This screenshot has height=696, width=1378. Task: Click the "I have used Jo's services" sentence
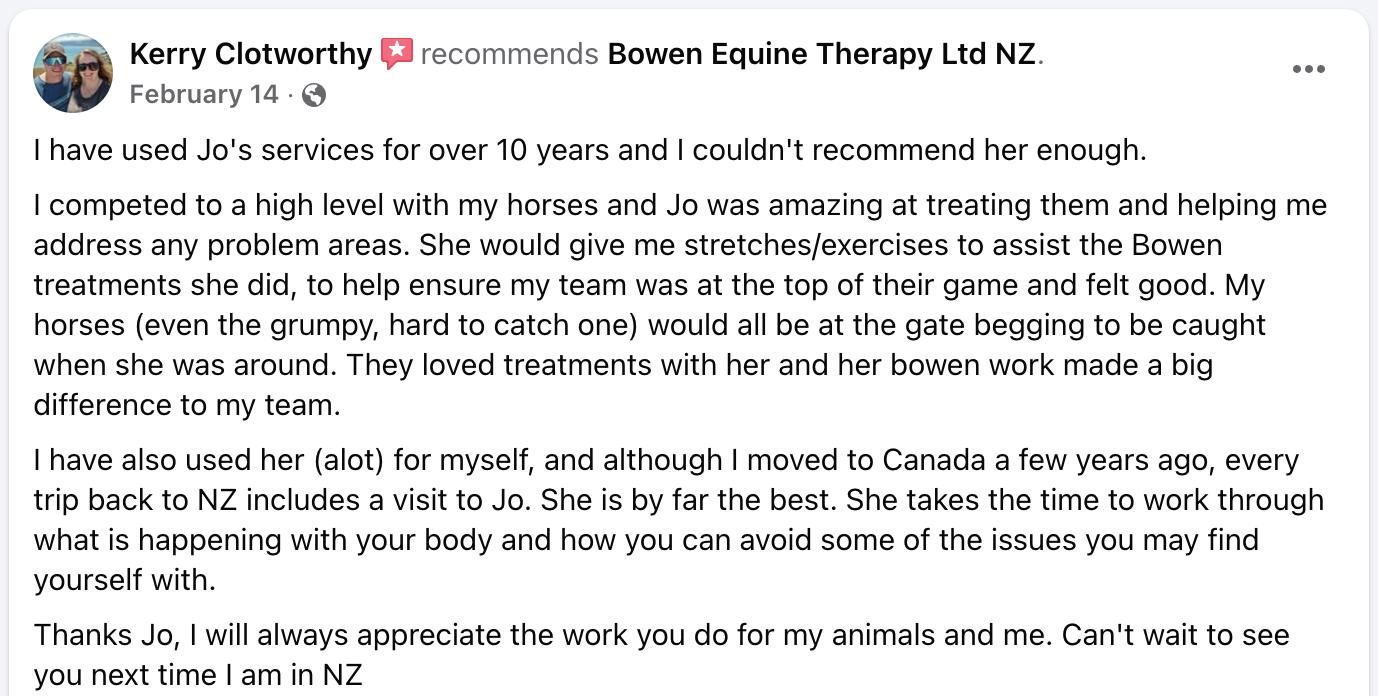point(589,150)
